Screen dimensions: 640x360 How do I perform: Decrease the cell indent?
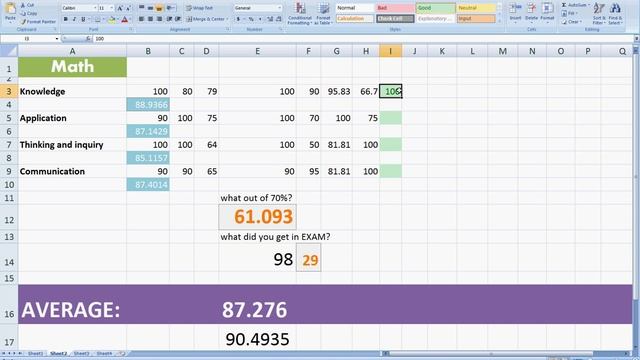tap(169, 19)
